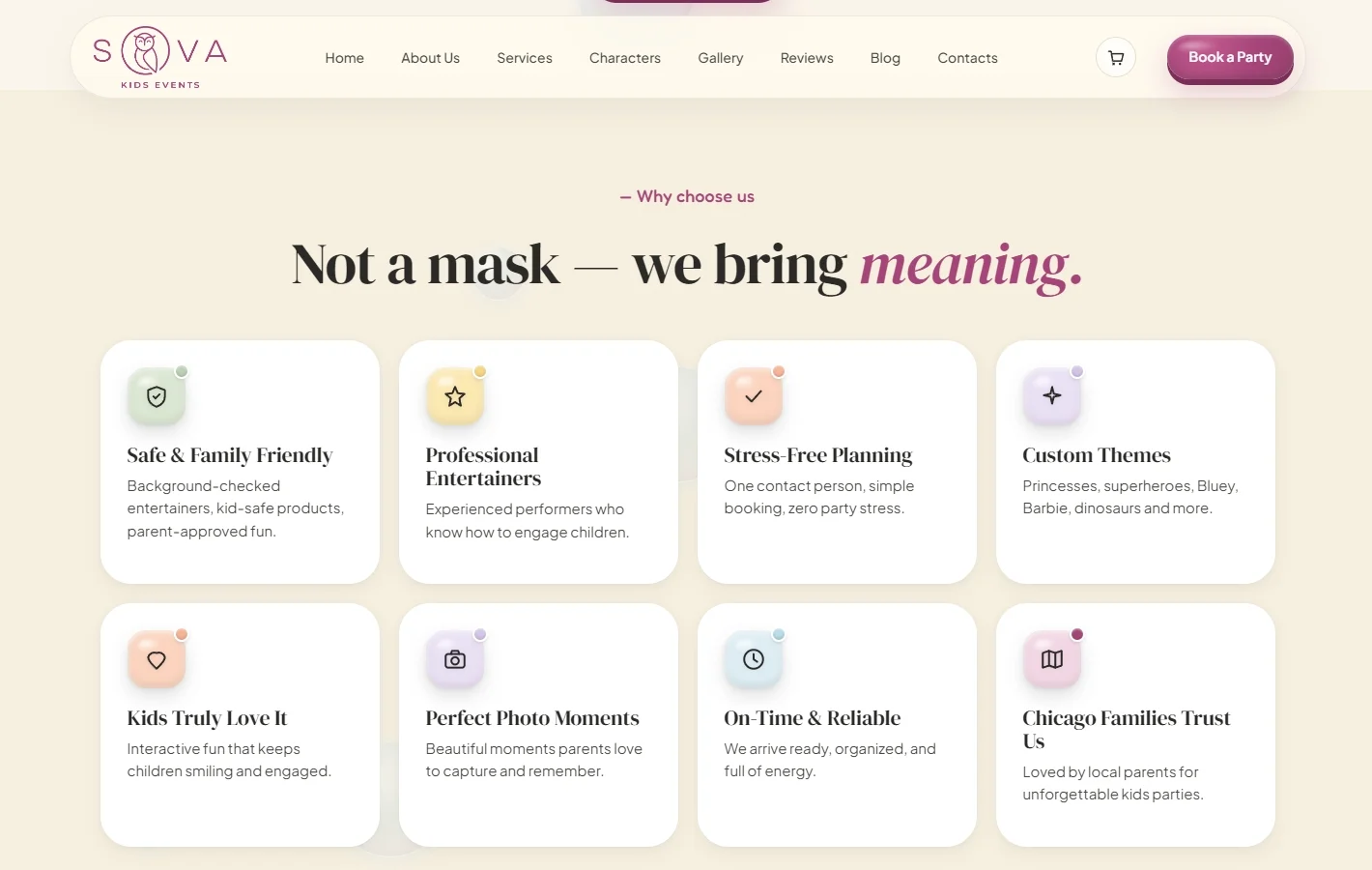This screenshot has height=870, width=1372.
Task: Click the Stress-Free Planning heading
Action: [818, 455]
